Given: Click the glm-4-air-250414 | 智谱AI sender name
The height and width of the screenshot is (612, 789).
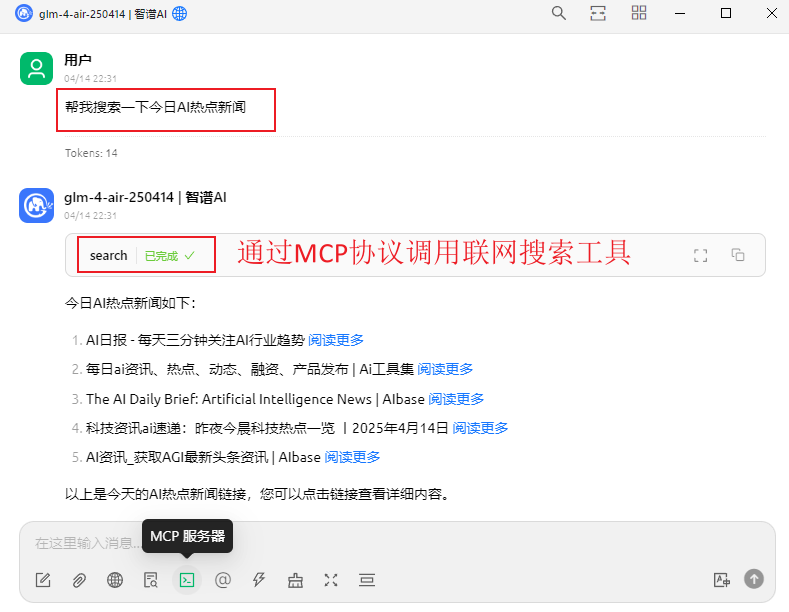Looking at the screenshot, I should click(x=145, y=197).
